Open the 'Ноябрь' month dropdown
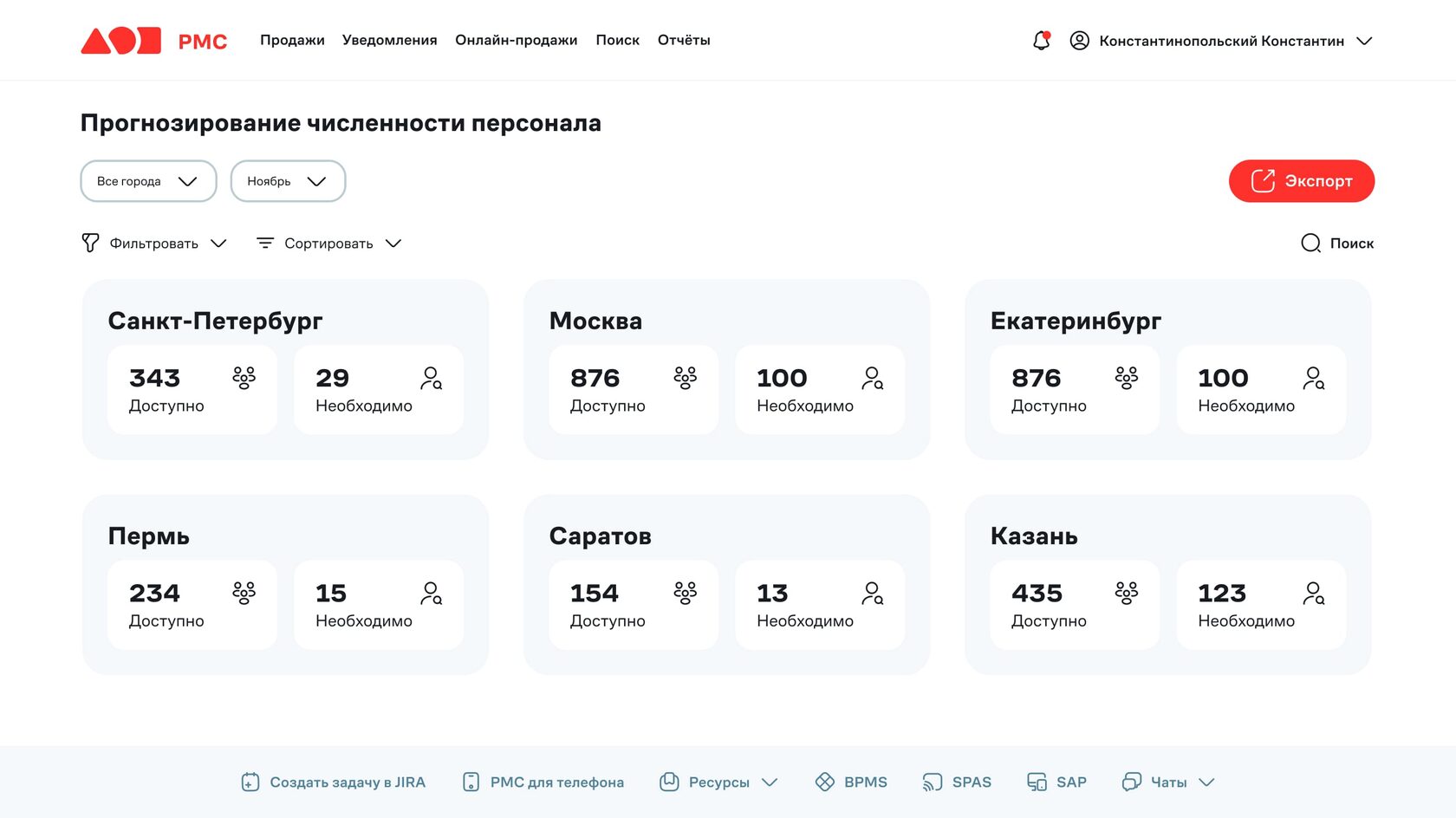The height and width of the screenshot is (818, 1456). [x=288, y=181]
